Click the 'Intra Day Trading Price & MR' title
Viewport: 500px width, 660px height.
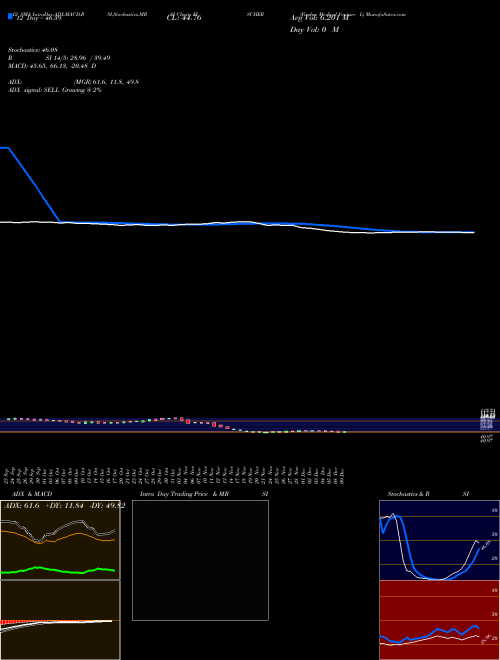(184, 494)
